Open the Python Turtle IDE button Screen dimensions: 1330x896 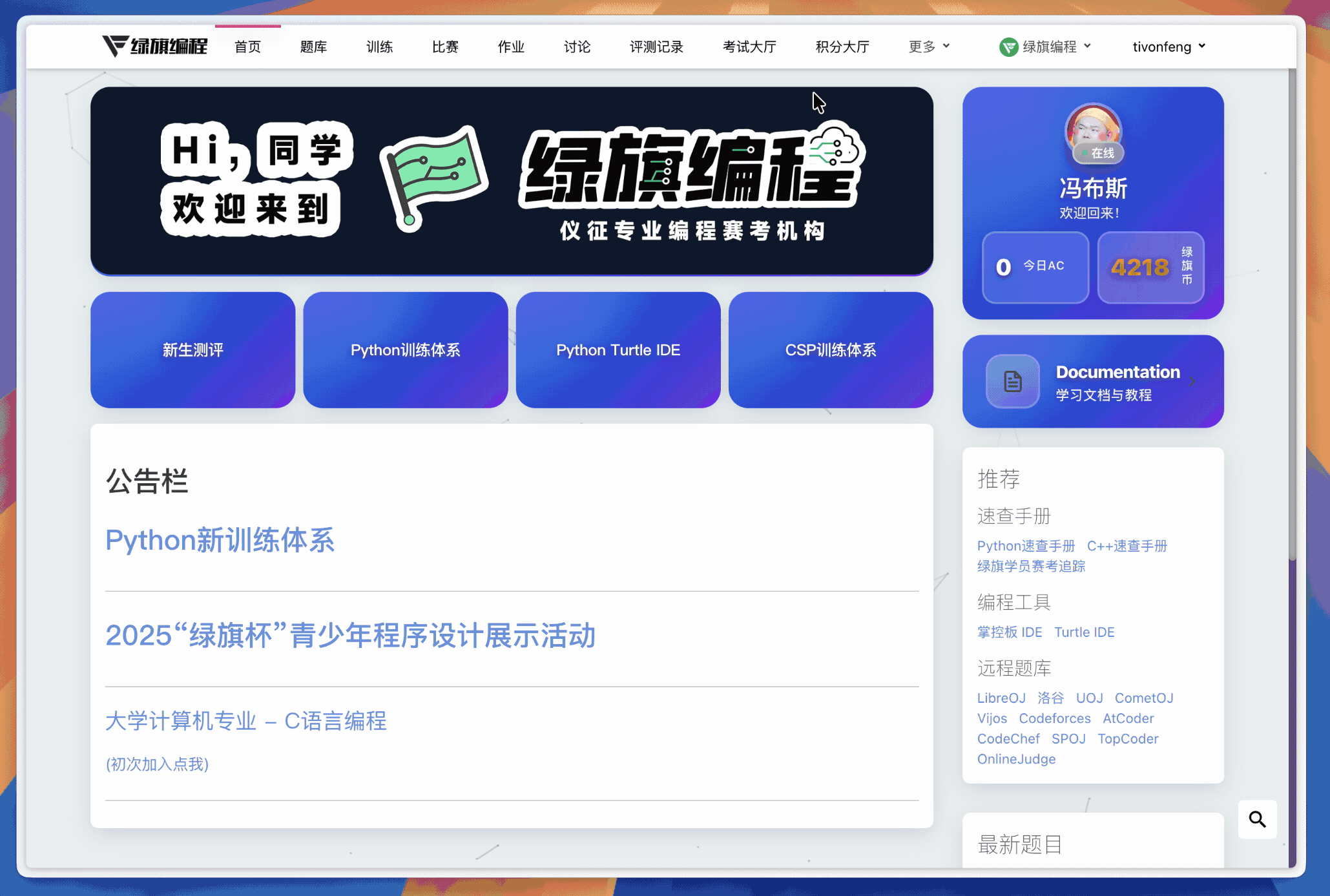618,349
